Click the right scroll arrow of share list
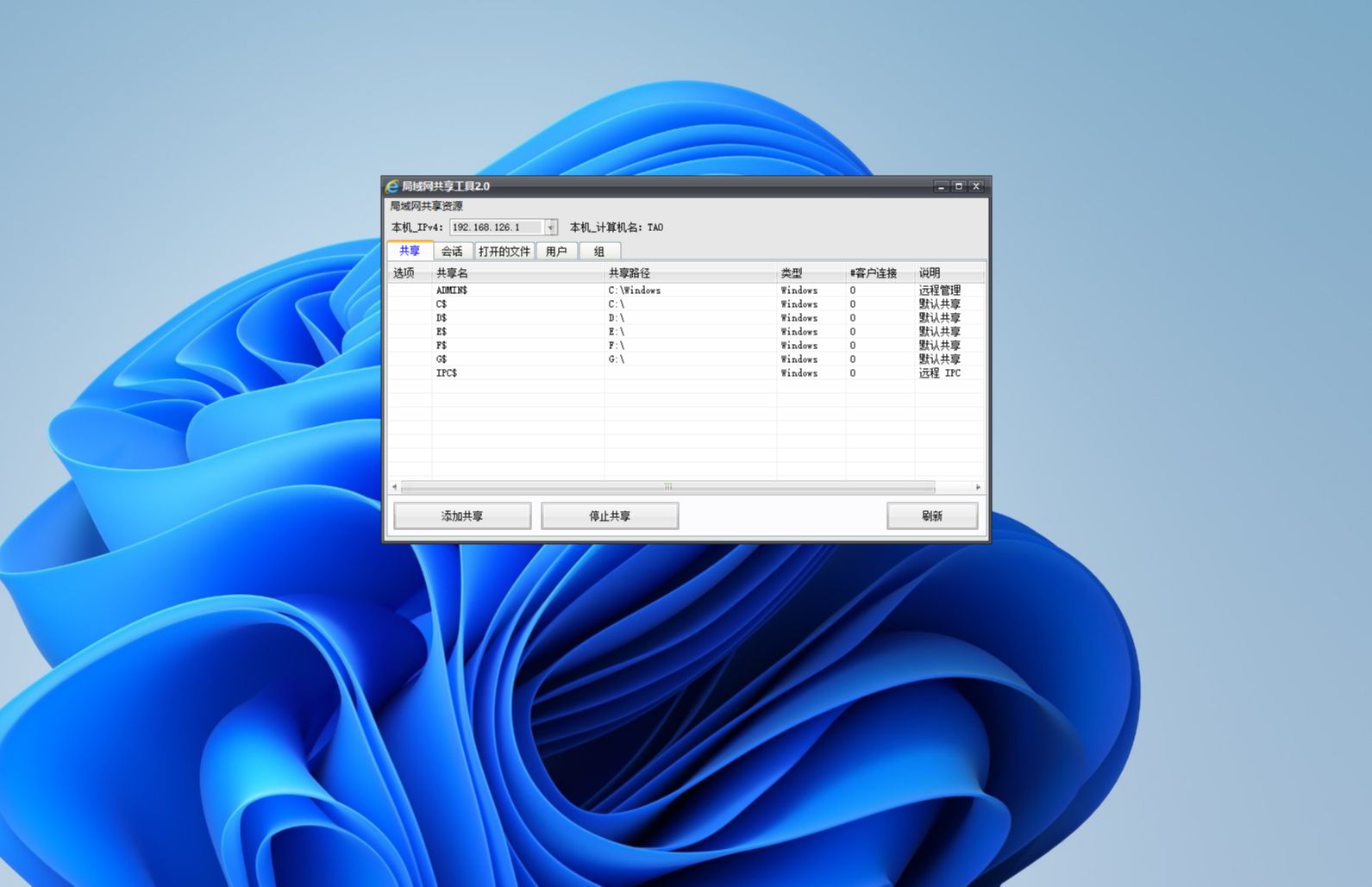Viewport: 1372px width, 887px height. click(978, 487)
